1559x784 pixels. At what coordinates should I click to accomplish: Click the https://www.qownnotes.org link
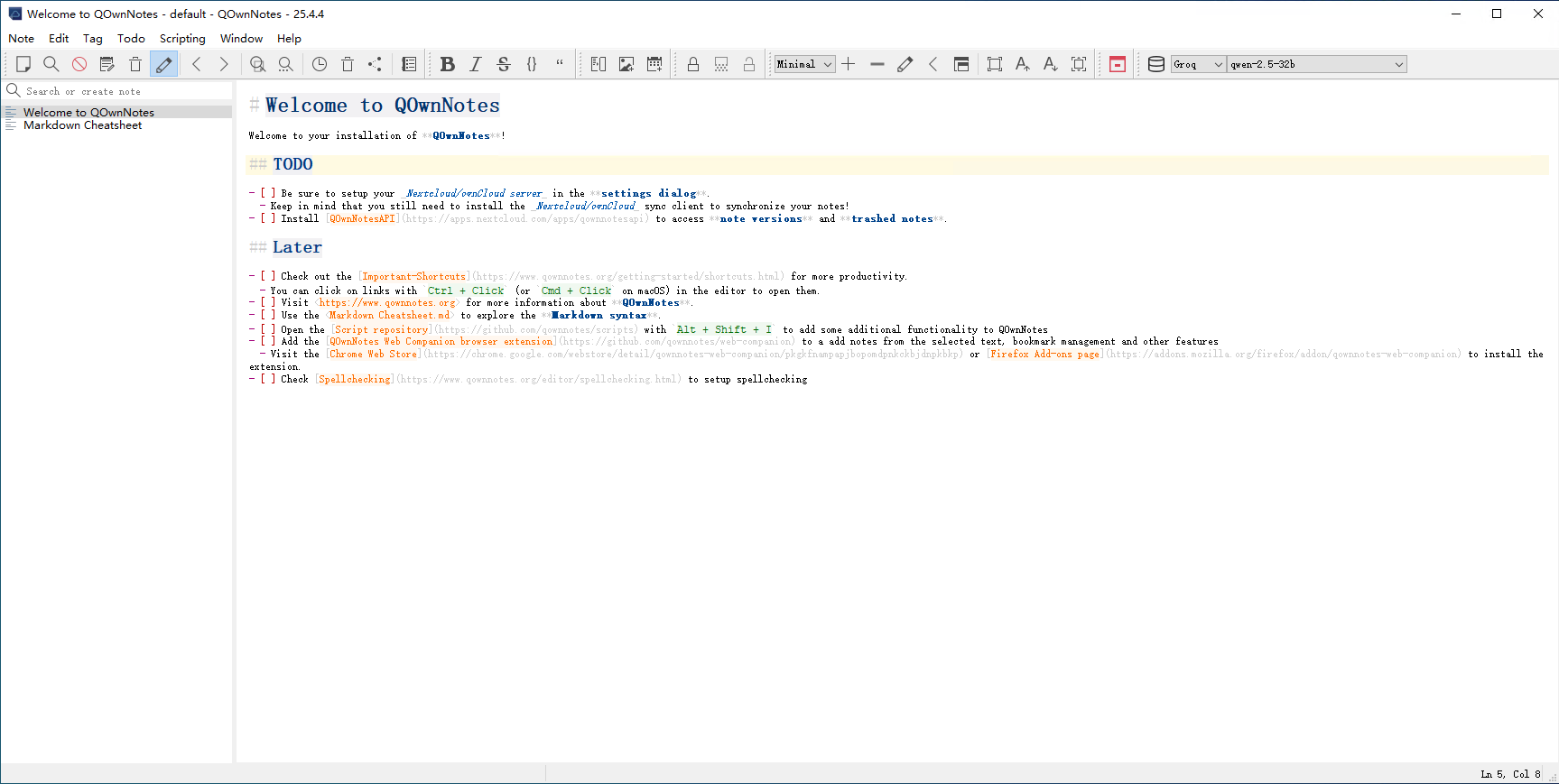tap(386, 302)
